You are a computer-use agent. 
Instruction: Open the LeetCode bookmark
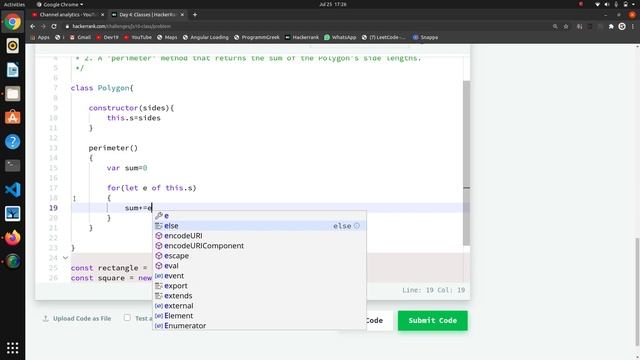tap(384, 37)
